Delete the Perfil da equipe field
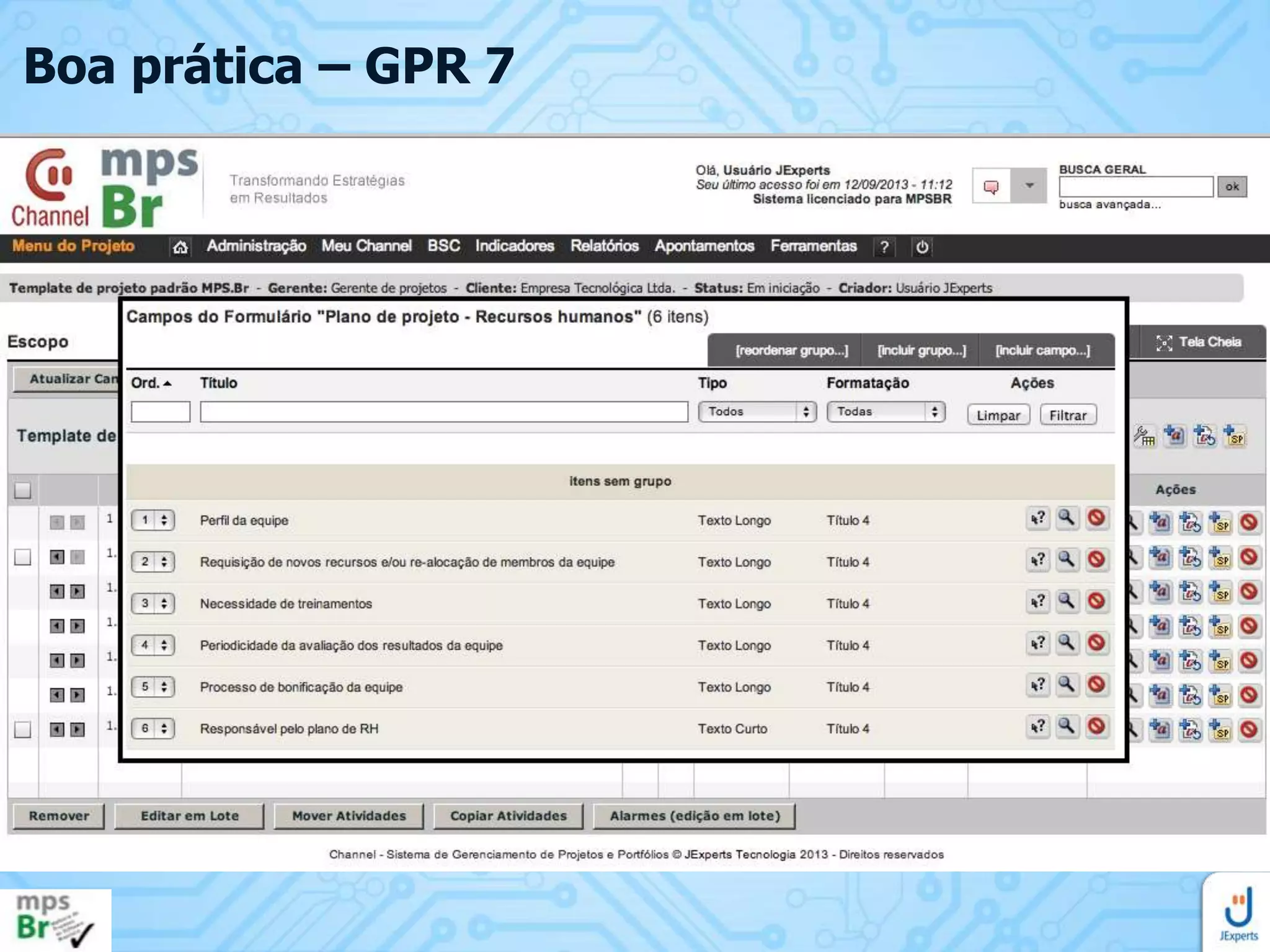This screenshot has height=952, width=1270. coord(1096,518)
